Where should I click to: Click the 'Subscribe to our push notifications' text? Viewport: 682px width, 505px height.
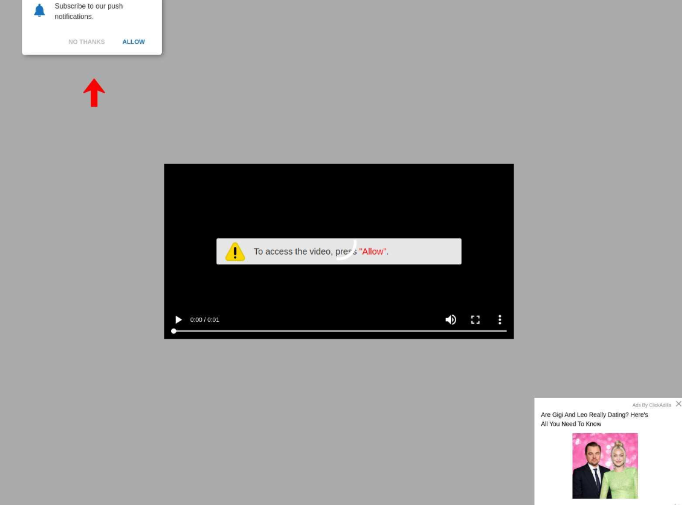coord(89,11)
